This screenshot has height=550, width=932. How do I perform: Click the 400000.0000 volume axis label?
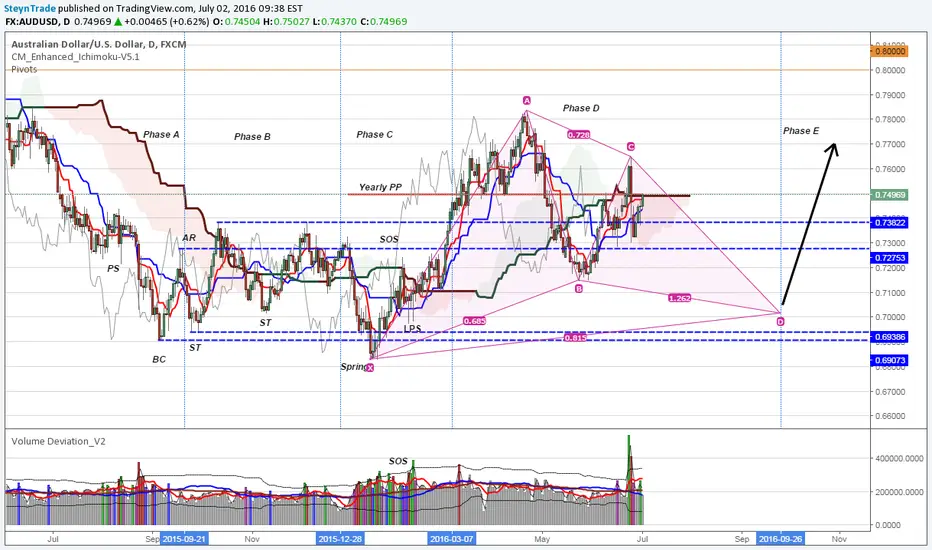[899, 458]
